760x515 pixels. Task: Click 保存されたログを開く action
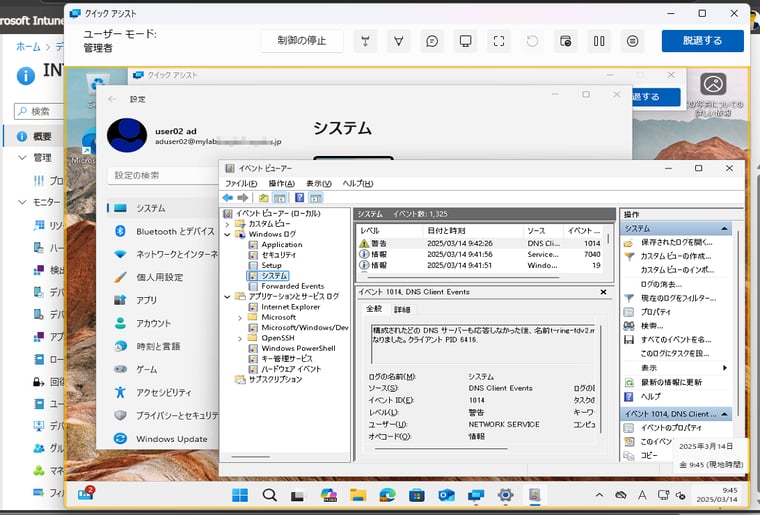click(x=676, y=242)
